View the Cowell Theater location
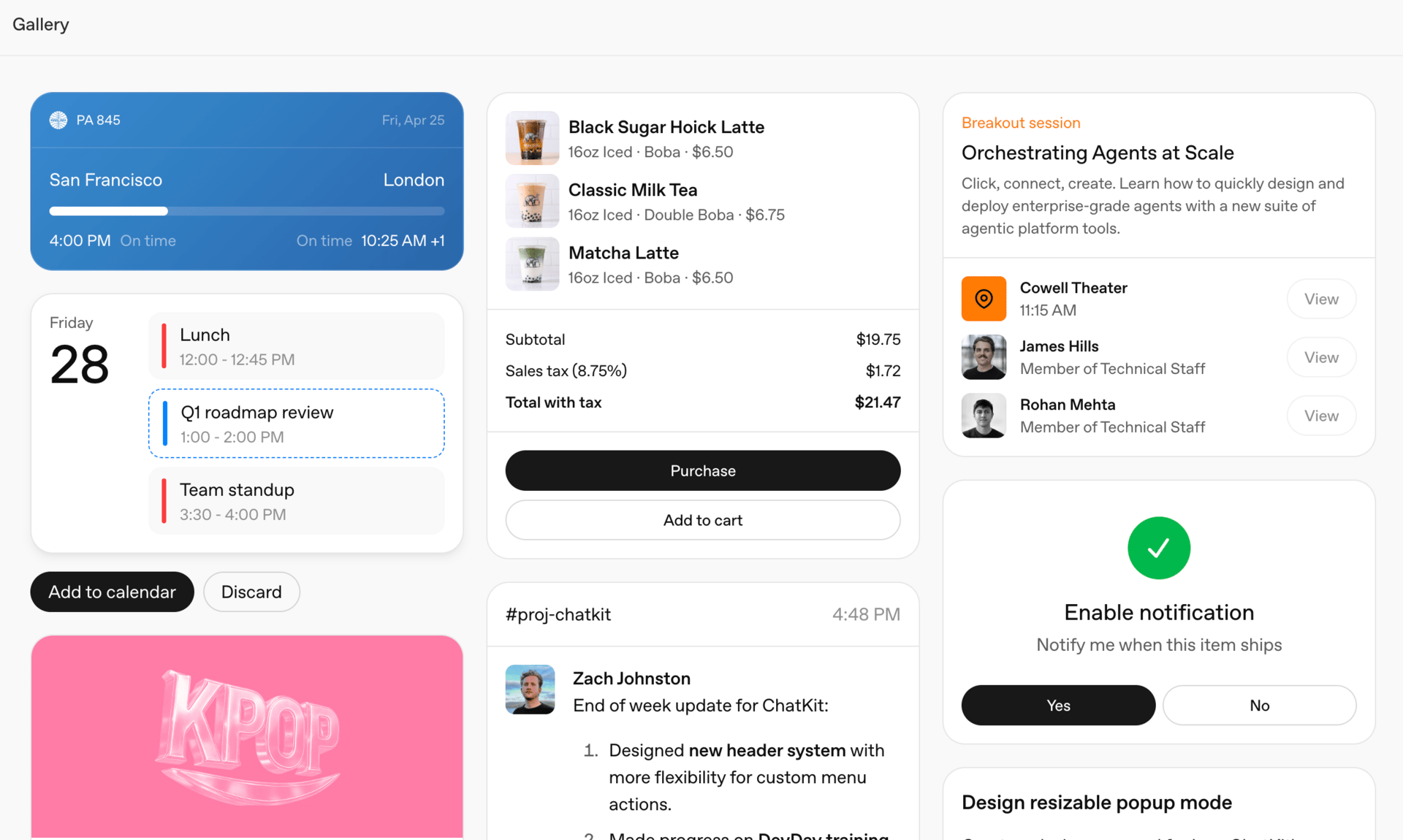Image resolution: width=1403 pixels, height=840 pixels. pos(1320,299)
